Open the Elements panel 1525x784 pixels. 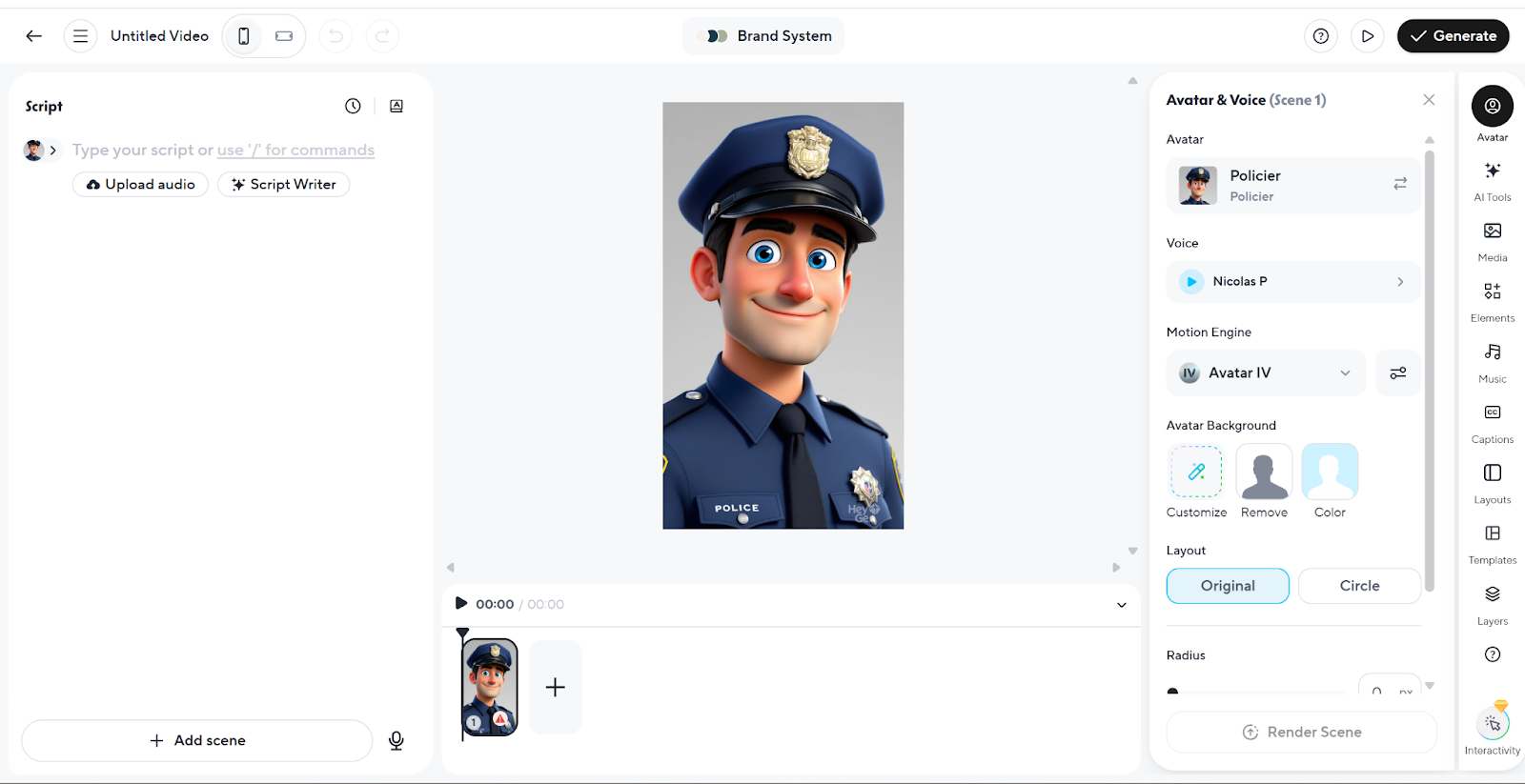coord(1492,299)
